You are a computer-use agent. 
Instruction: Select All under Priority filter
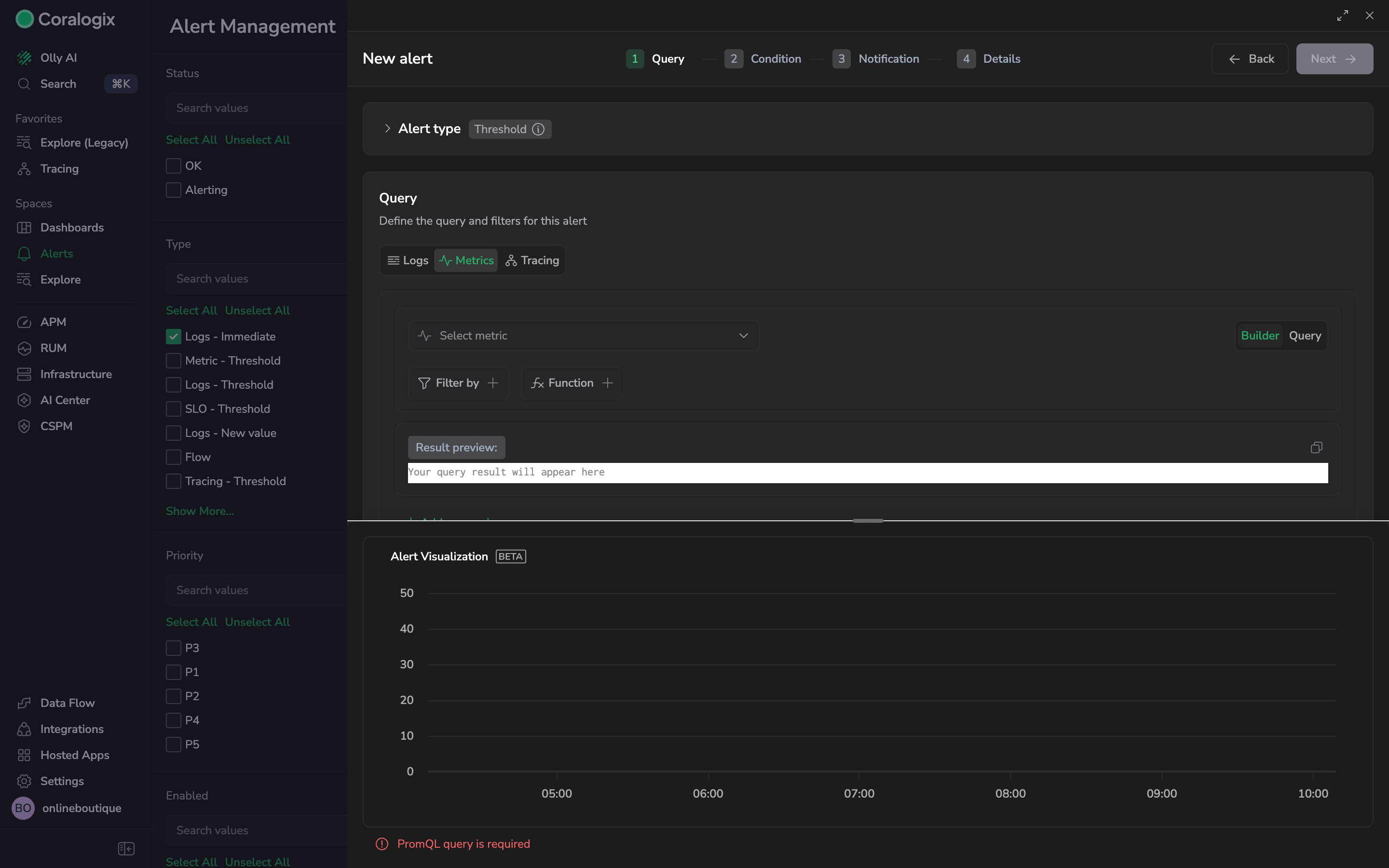point(191,622)
